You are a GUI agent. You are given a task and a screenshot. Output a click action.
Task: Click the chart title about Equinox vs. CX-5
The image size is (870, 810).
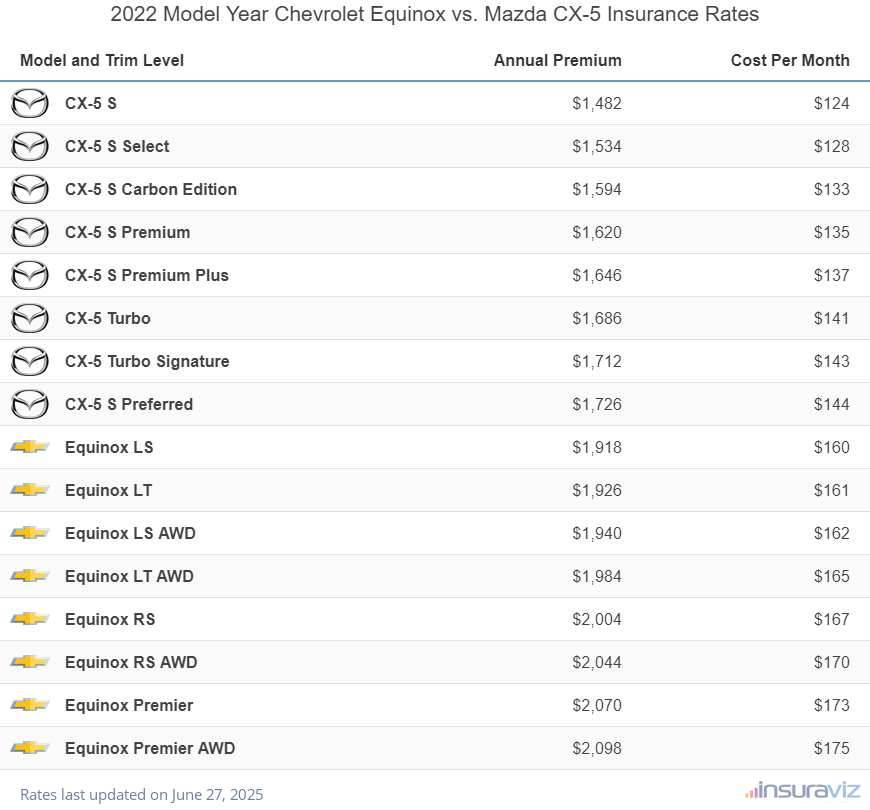coord(434,14)
